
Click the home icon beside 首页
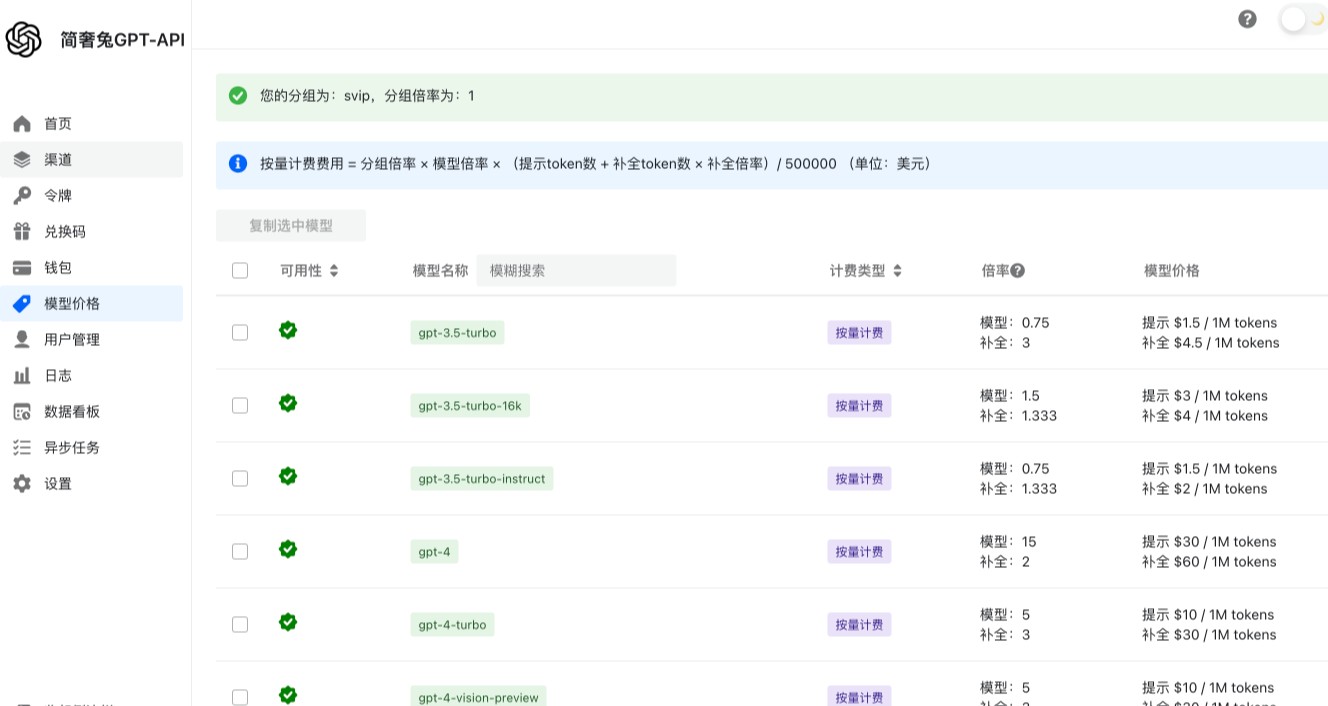pyautogui.click(x=22, y=124)
